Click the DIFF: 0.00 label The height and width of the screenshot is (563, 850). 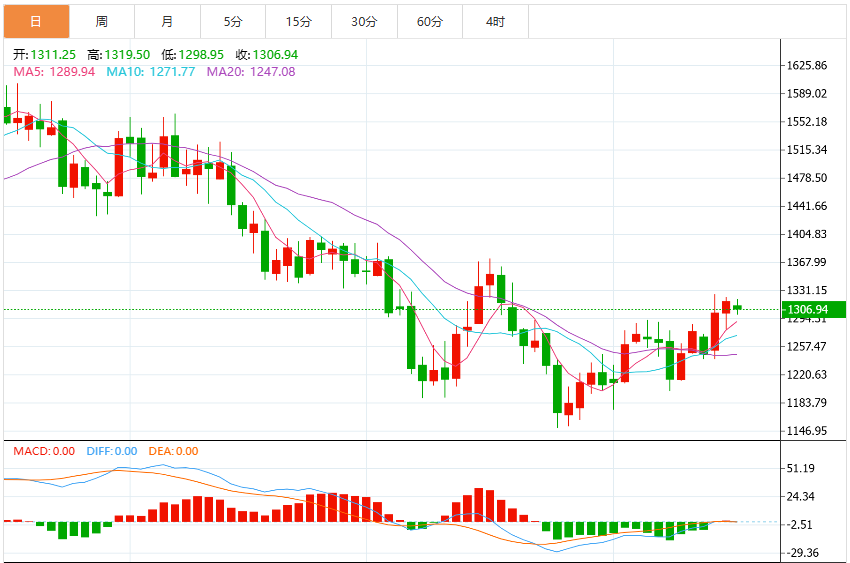point(112,451)
